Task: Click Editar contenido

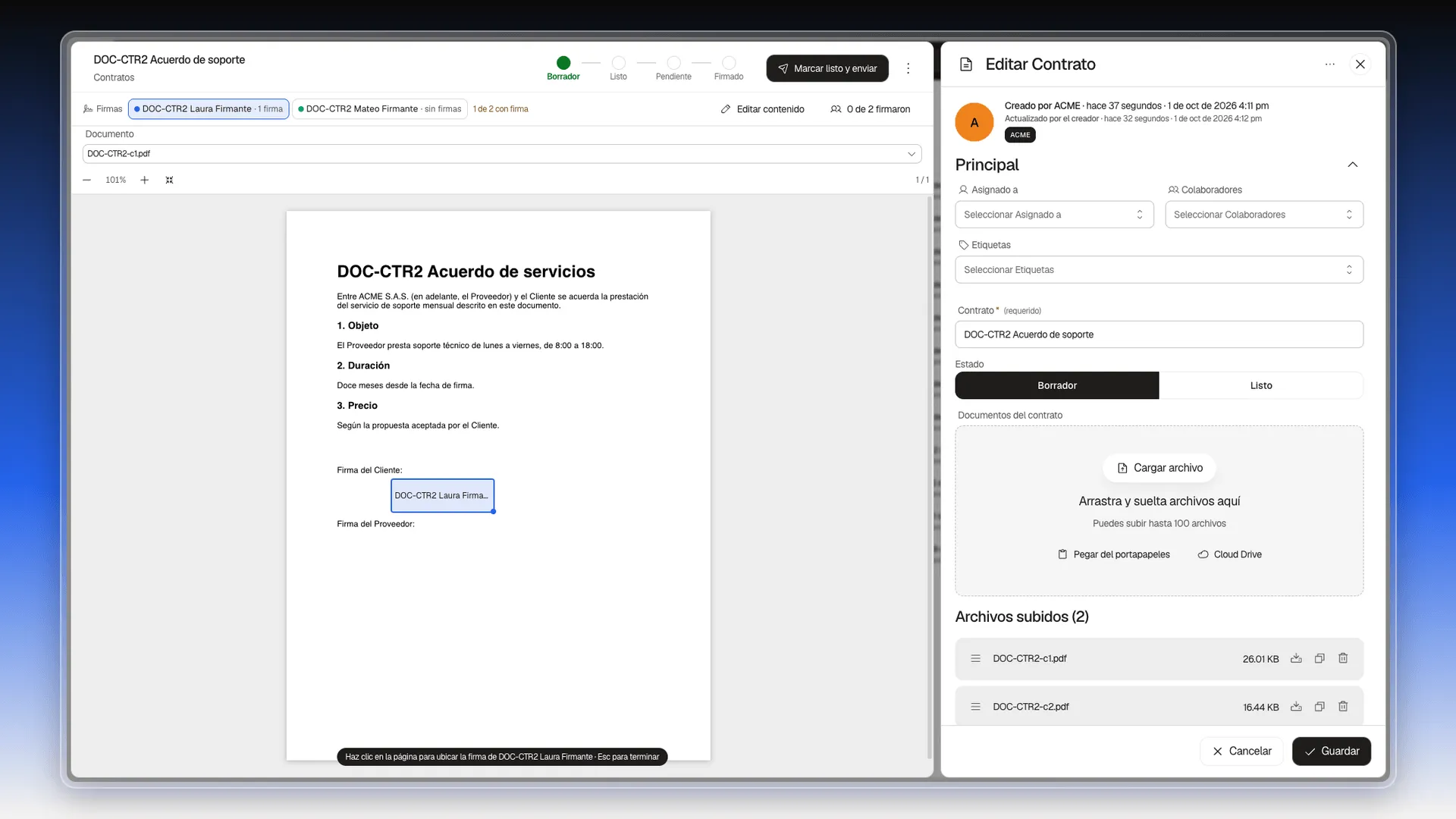Action: click(x=762, y=109)
